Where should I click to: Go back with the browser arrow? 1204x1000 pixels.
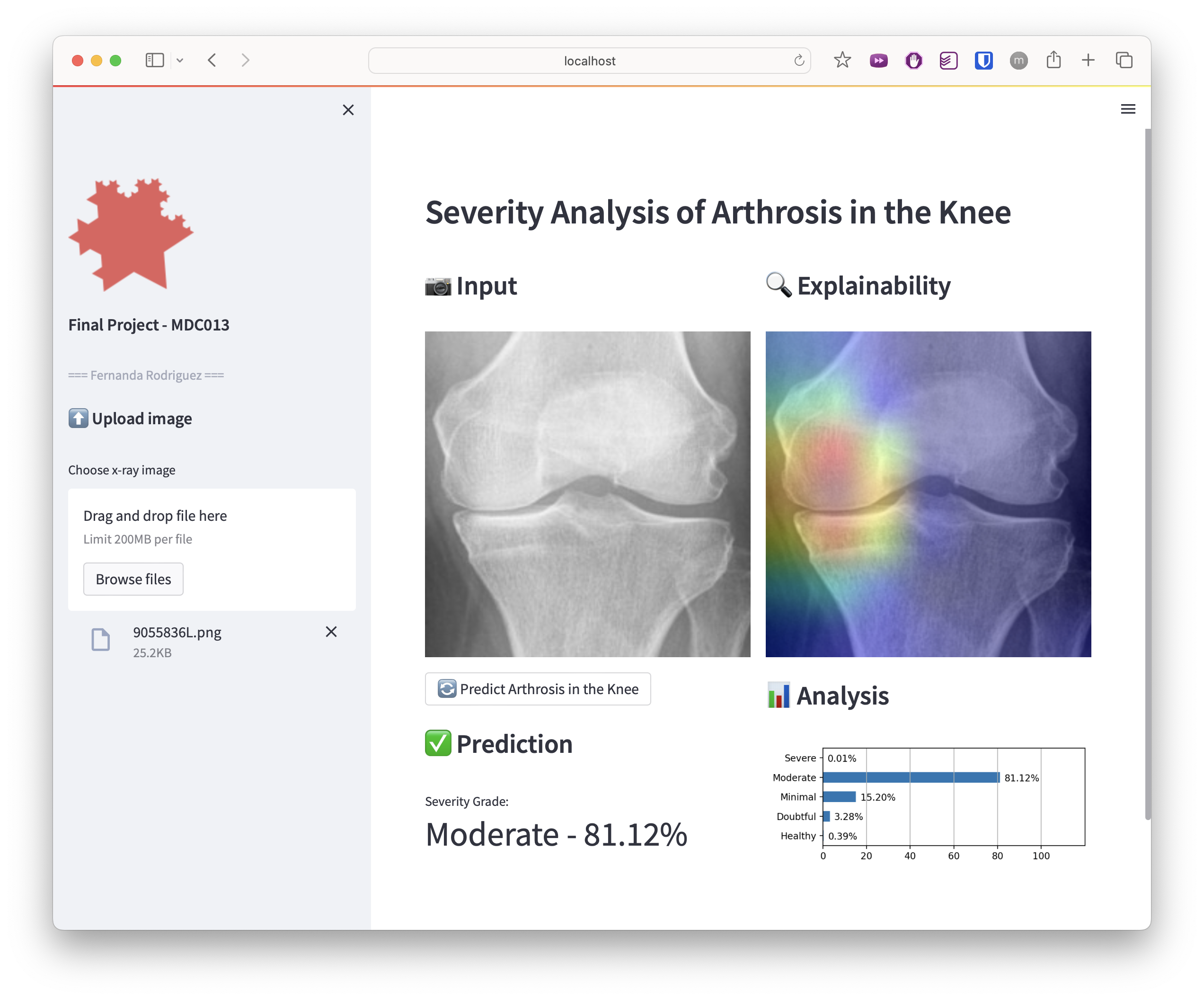click(x=212, y=60)
